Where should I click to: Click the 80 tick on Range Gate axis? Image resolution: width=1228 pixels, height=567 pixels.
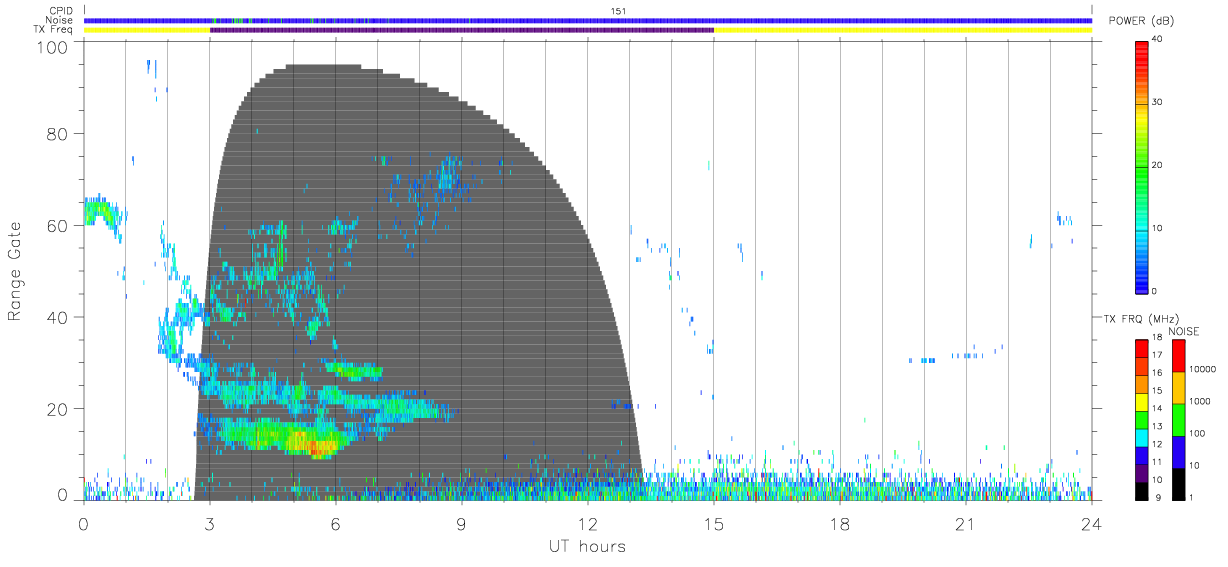coord(58,134)
